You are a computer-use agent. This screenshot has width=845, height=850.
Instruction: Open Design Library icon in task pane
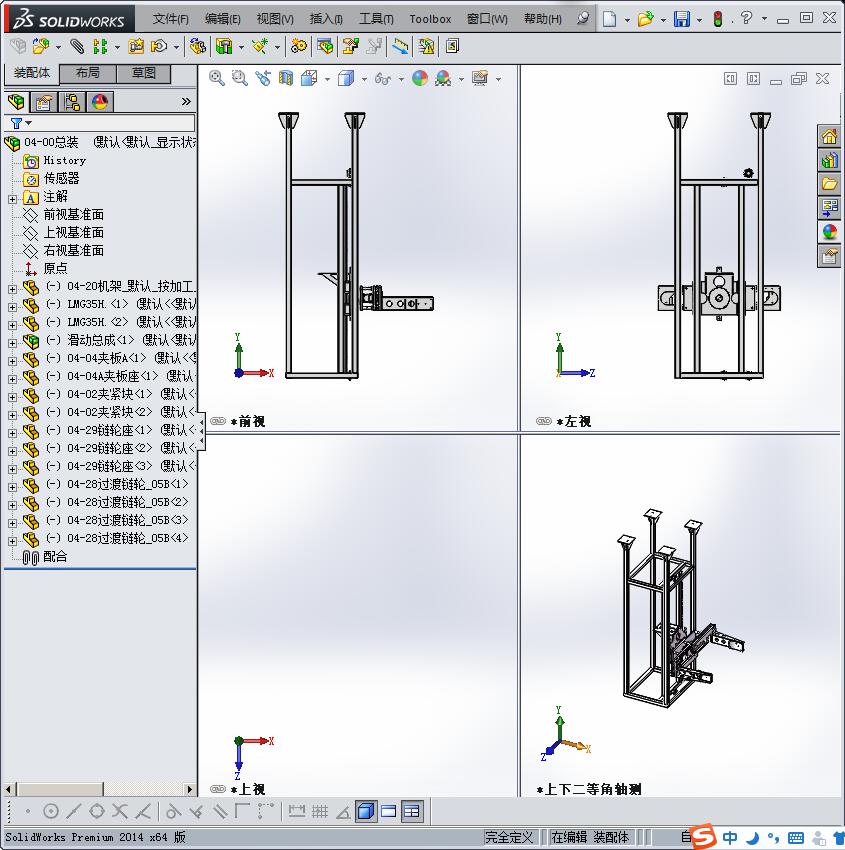tap(829, 160)
